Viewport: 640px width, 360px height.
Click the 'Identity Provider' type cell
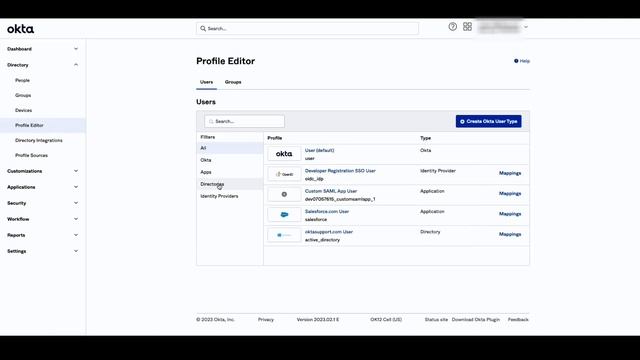438,171
